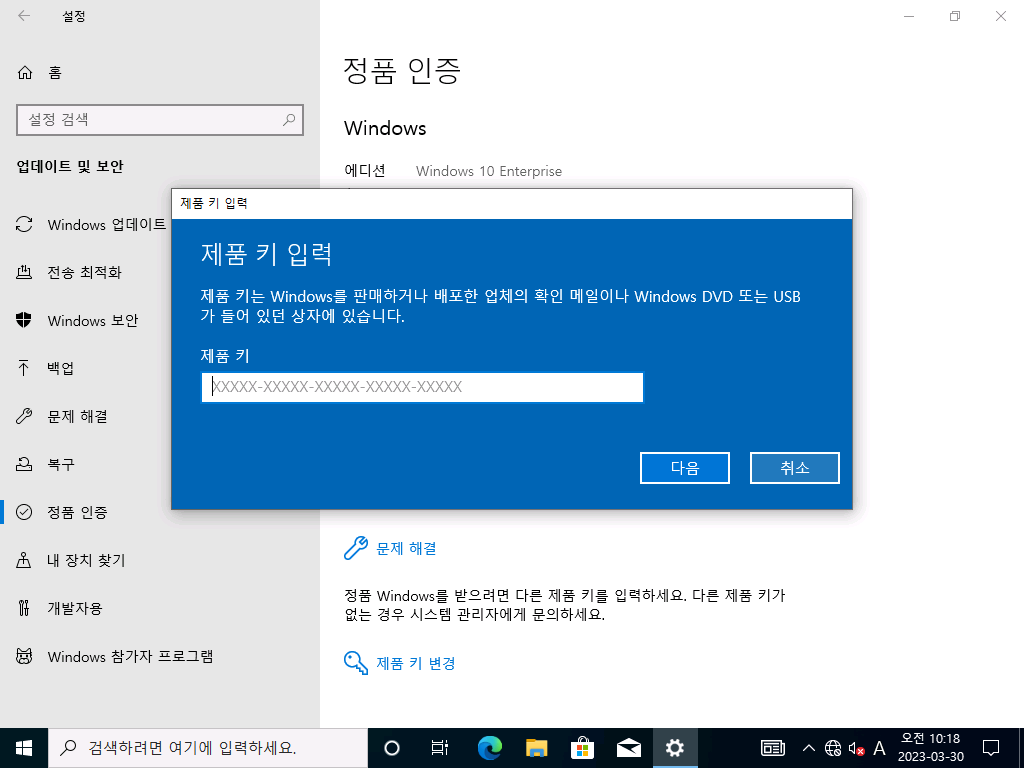Click the 복구 recovery icon
Viewport: 1024px width, 768px height.
click(x=24, y=464)
